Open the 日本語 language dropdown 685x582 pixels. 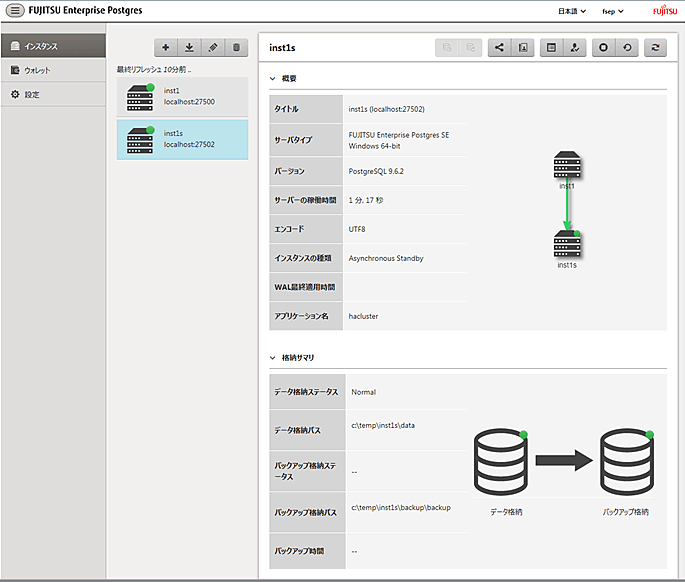pyautogui.click(x=572, y=11)
